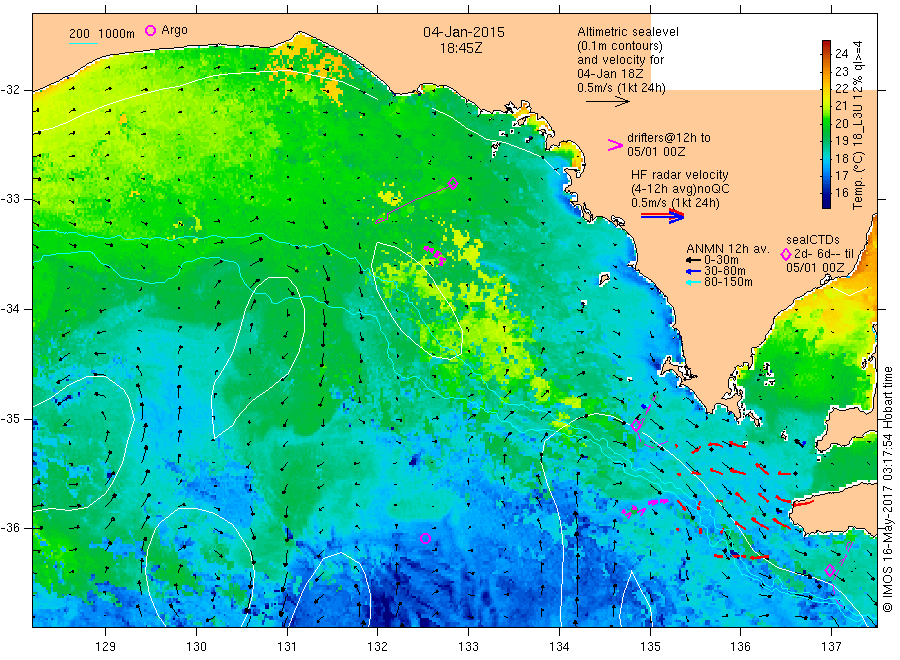
Task: Click the 'ANMN 12h av.' heading
Action: tap(728, 249)
